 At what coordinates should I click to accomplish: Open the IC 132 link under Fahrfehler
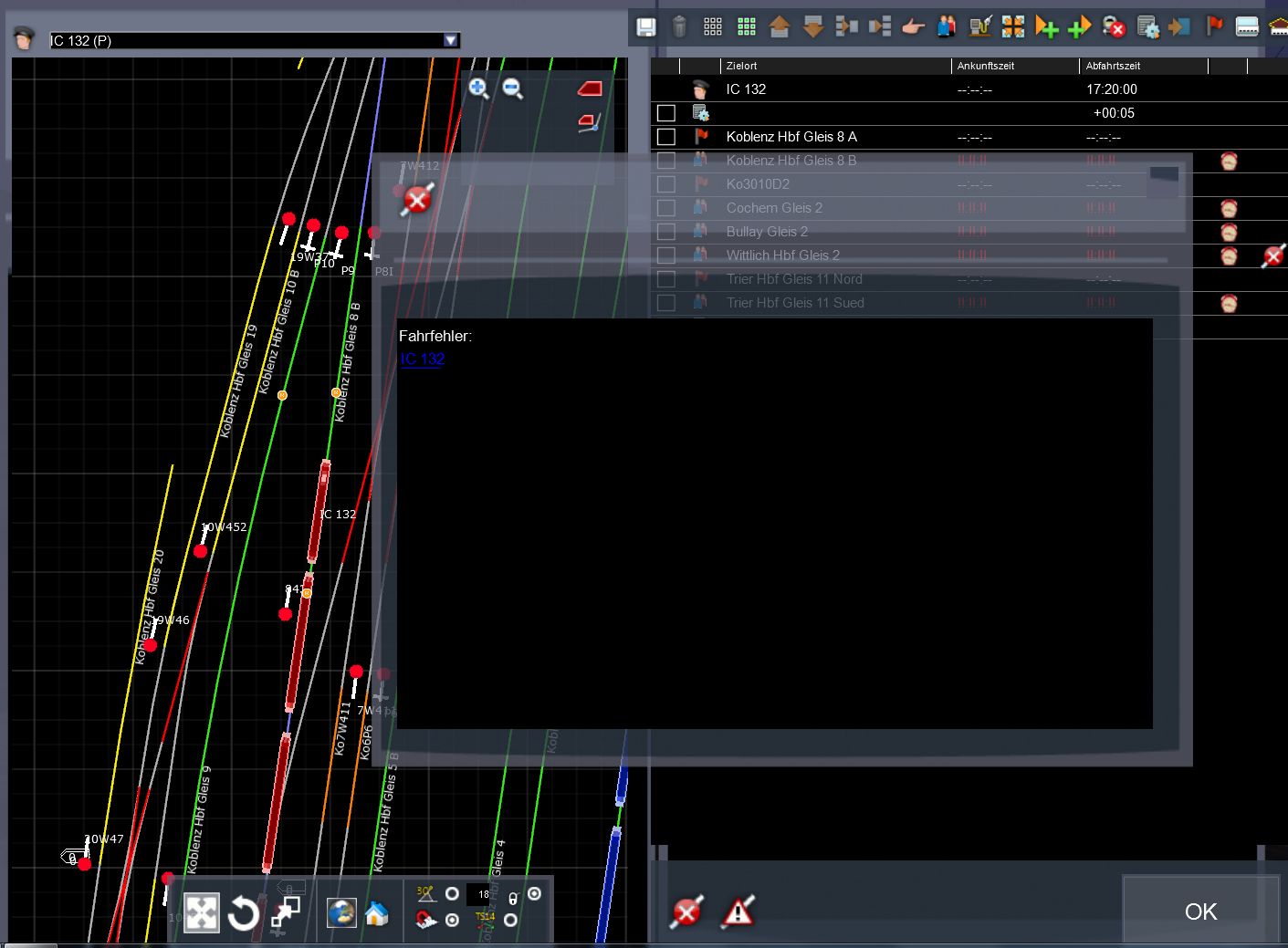click(x=423, y=359)
